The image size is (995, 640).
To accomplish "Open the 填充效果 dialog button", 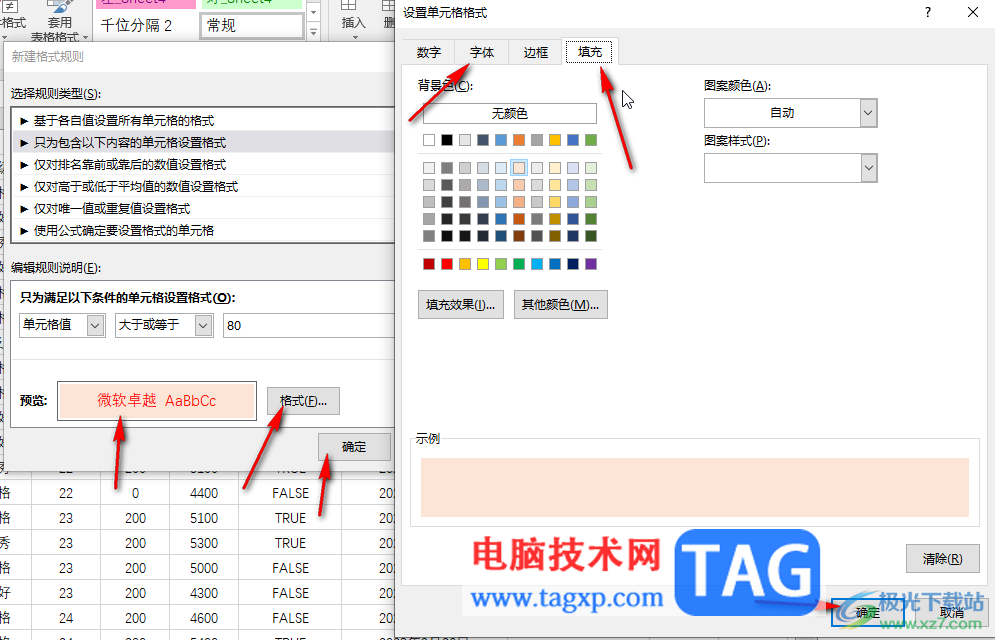I will 461,304.
